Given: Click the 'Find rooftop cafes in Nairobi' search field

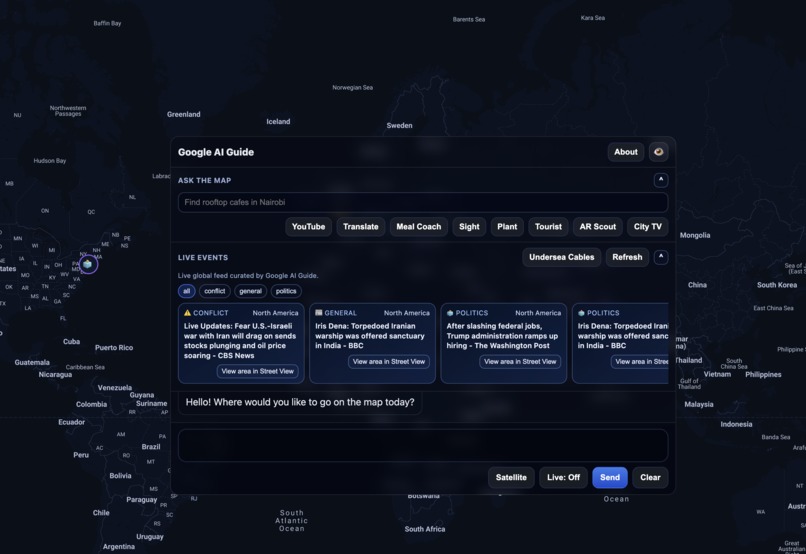Looking at the screenshot, I should (423, 202).
